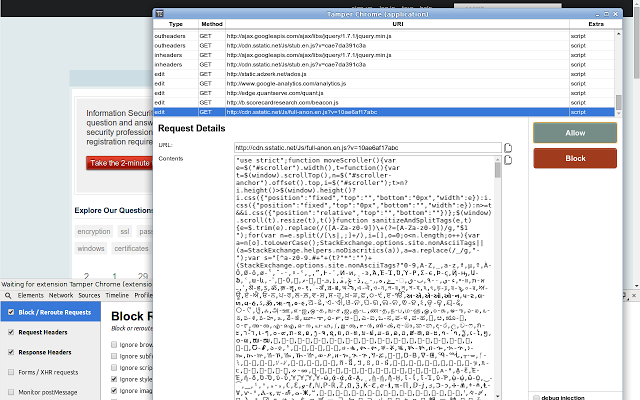Select the inheaders jquery.min.js row

coord(384,55)
